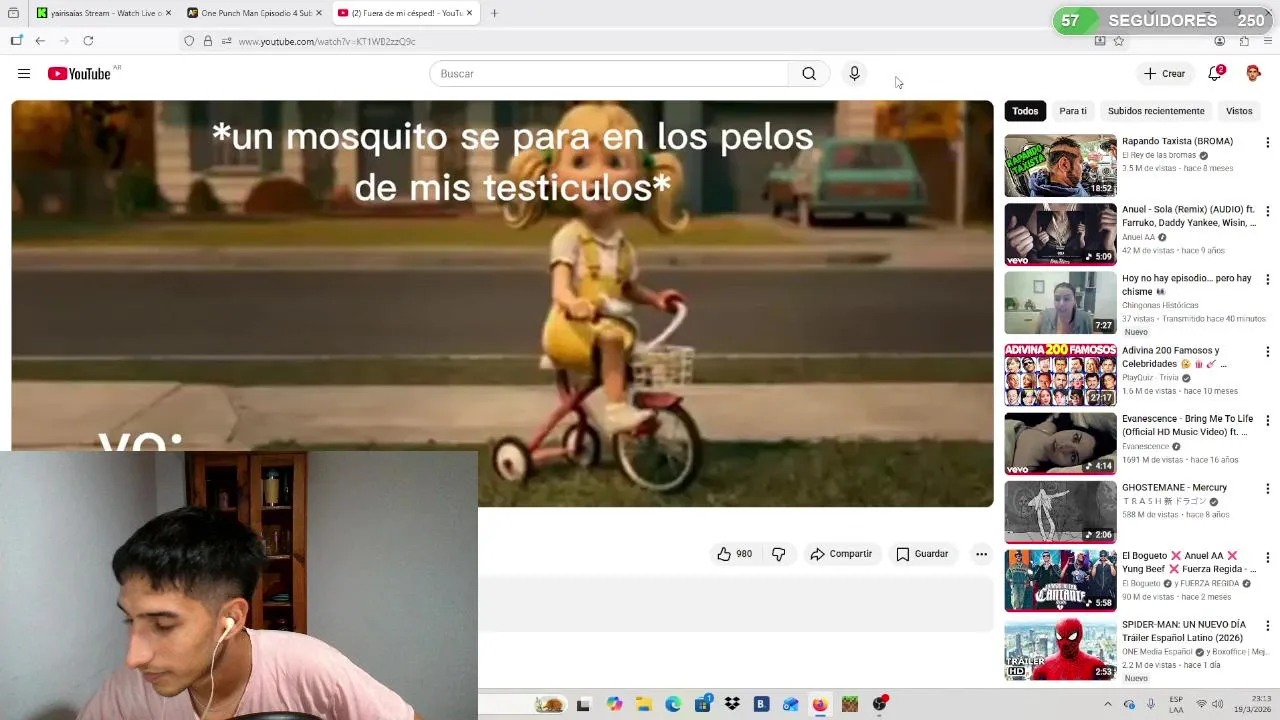Like the video with thumbs up
This screenshot has width=1280, height=720.
click(x=734, y=554)
